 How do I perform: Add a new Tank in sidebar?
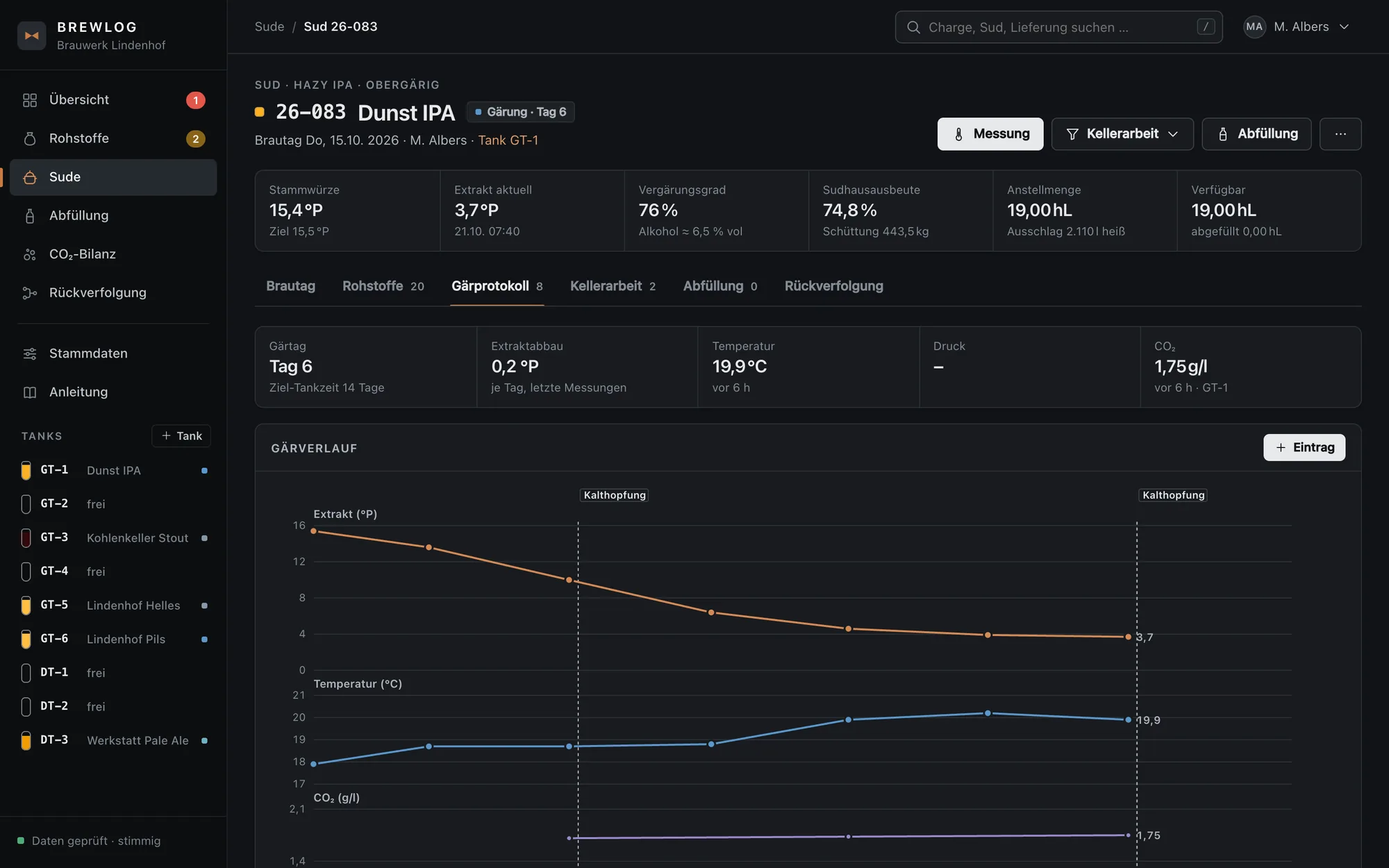click(181, 435)
